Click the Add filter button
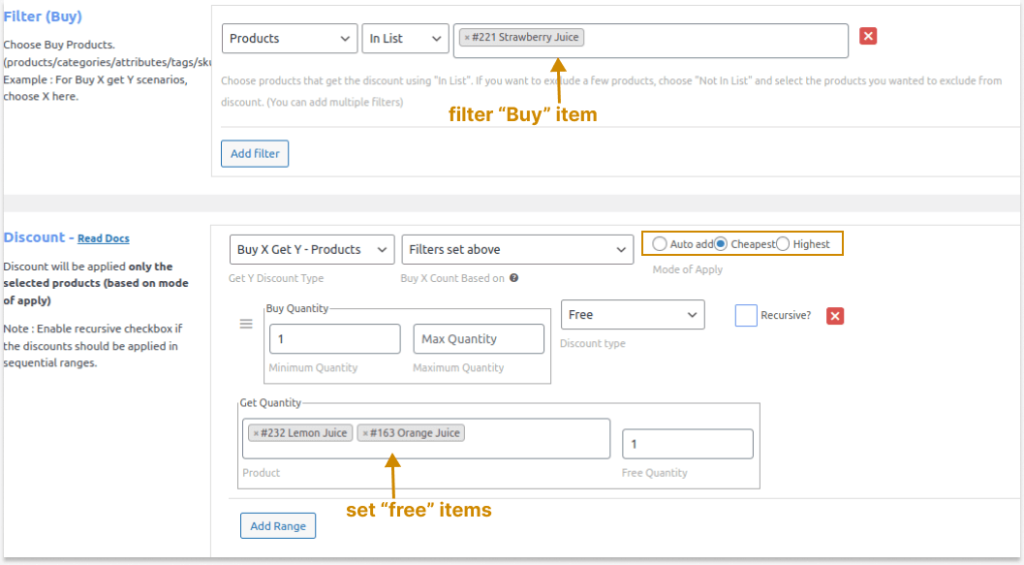The height and width of the screenshot is (565, 1024). [255, 153]
